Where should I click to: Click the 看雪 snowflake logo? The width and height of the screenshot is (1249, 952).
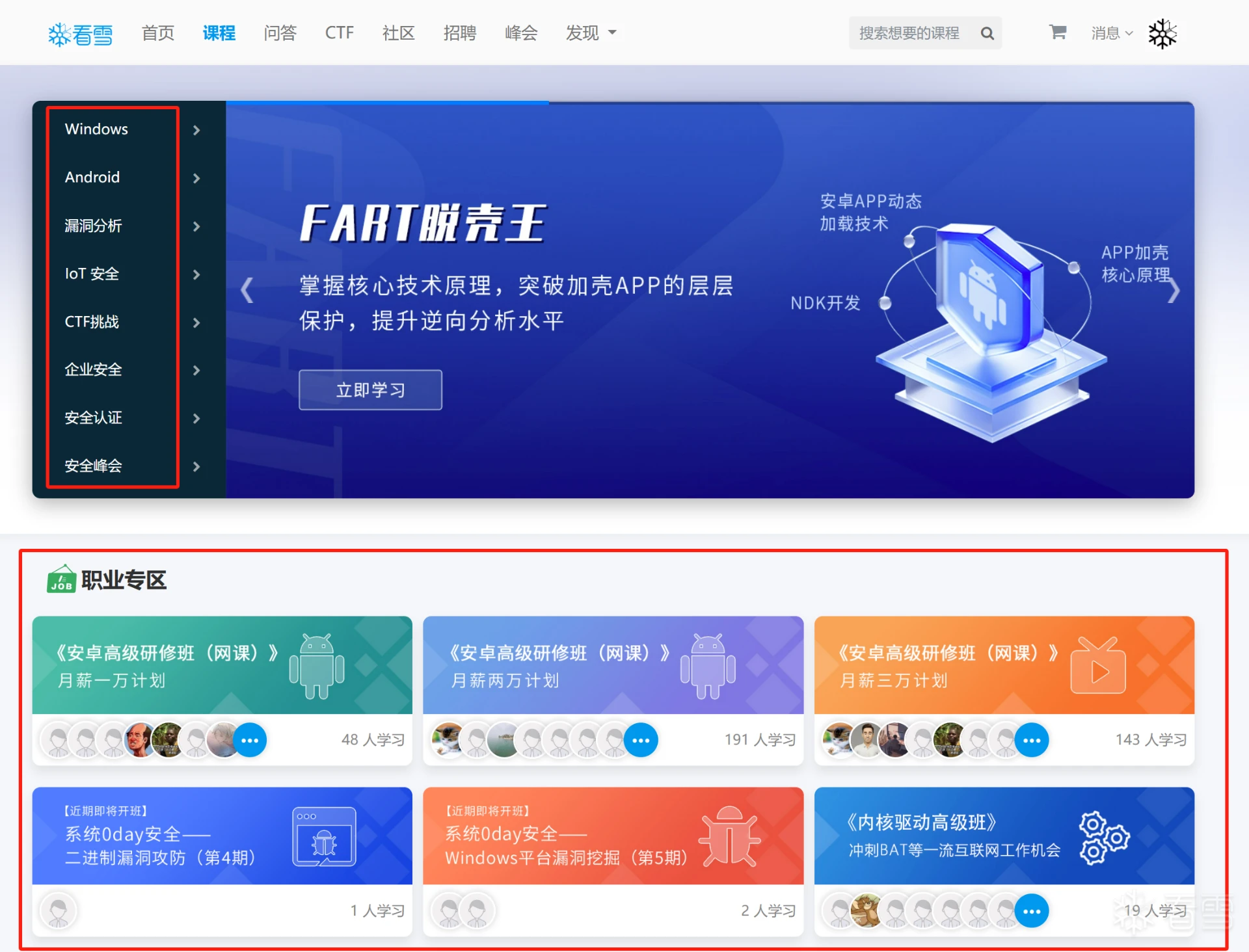(x=81, y=34)
